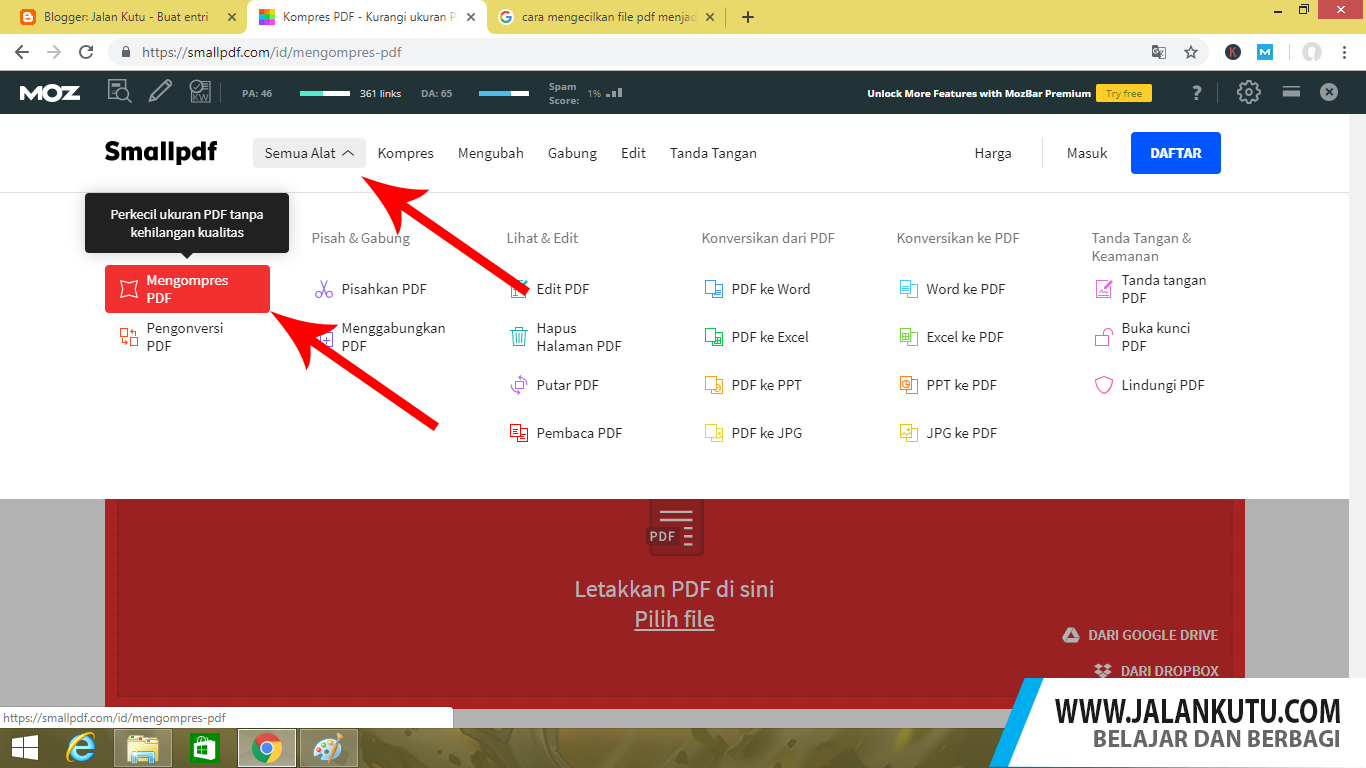Click the Buka kunci PDF lock icon
The image size is (1366, 768).
click(1104, 337)
